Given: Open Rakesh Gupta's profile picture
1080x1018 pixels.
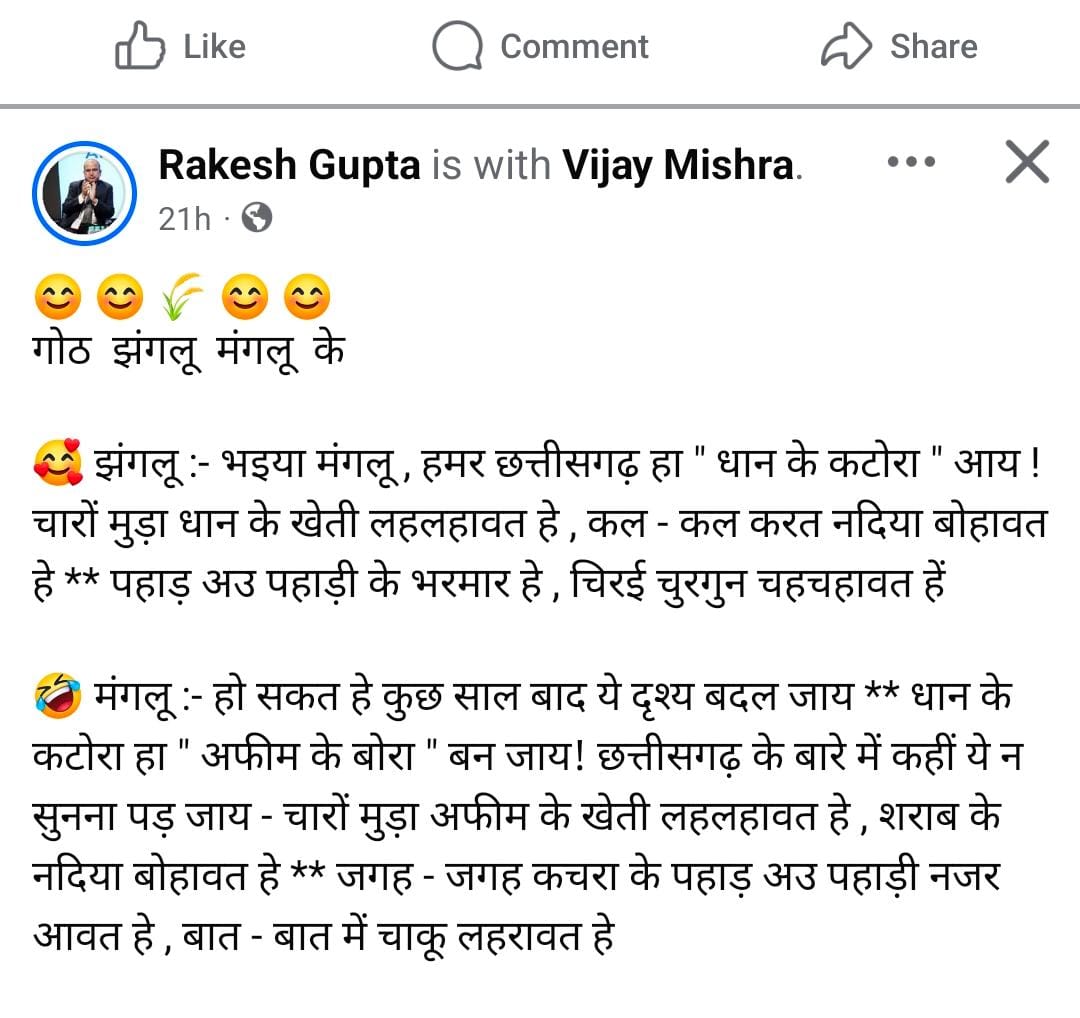Looking at the screenshot, I should 84,191.
